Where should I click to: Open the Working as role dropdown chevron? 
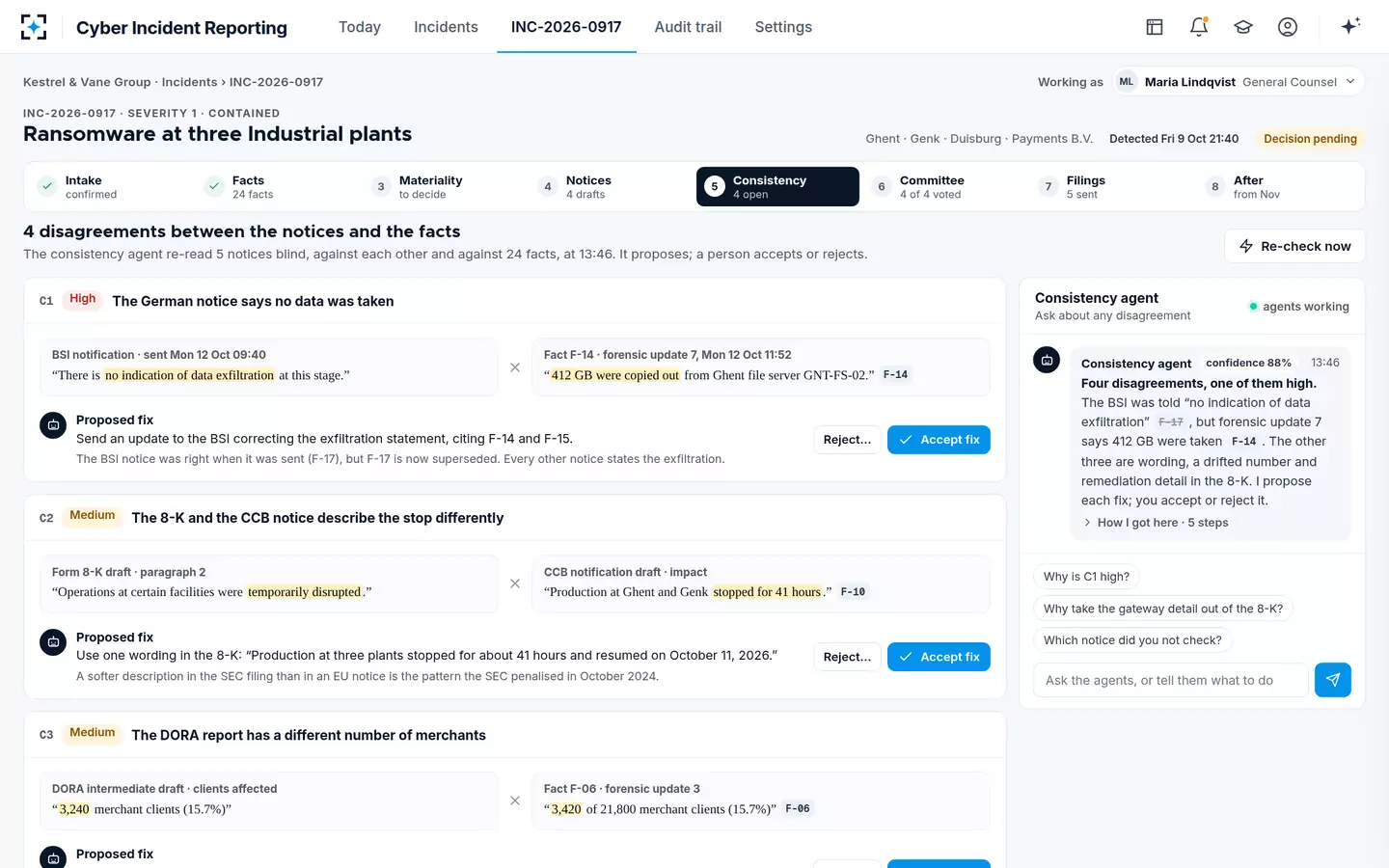1350,82
